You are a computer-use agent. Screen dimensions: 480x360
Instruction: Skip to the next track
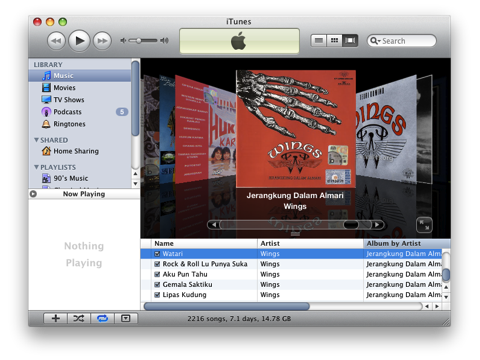click(x=102, y=41)
